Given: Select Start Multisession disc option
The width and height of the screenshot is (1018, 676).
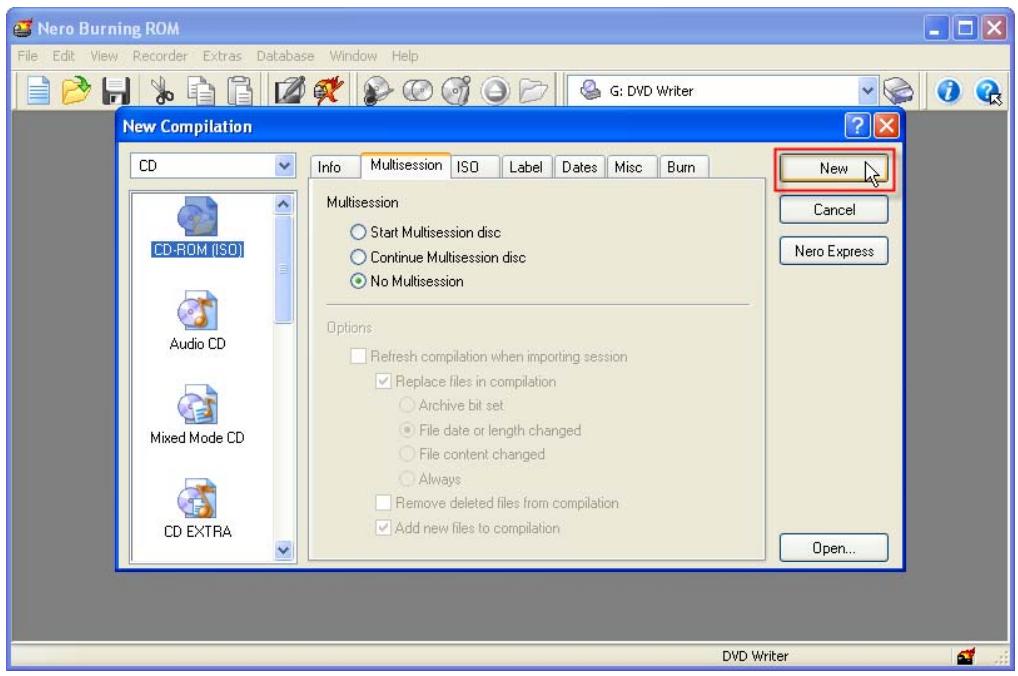Looking at the screenshot, I should click(425, 232).
